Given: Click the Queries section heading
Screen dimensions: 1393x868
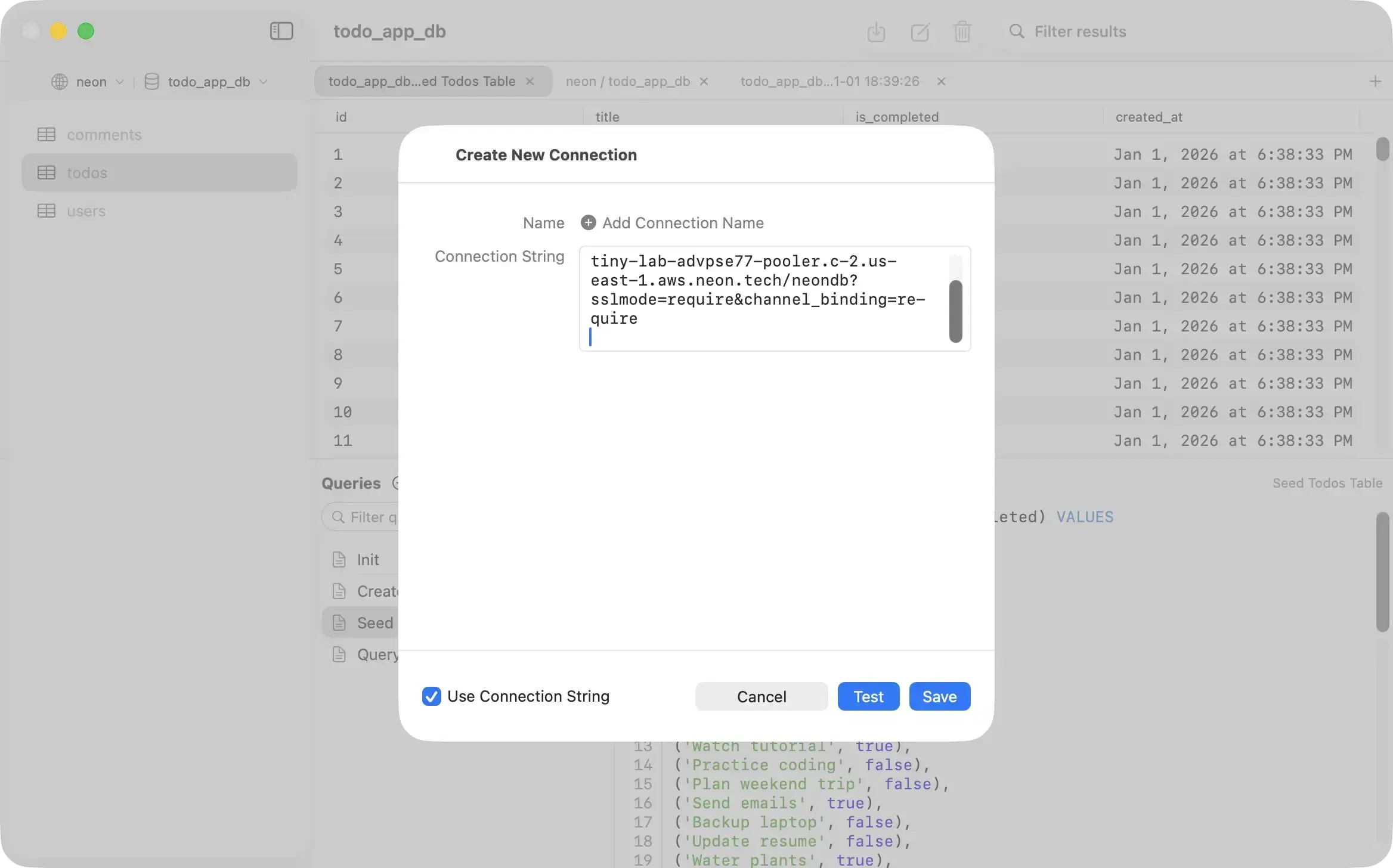Looking at the screenshot, I should 351,483.
